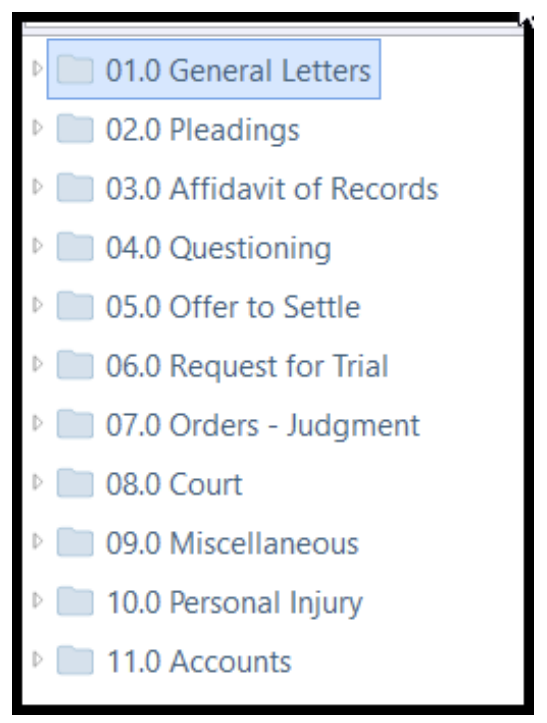Screen dimensions: 547x723
Task: Select the 09.0 Miscellaneous label
Action: pyautogui.click(x=232, y=543)
